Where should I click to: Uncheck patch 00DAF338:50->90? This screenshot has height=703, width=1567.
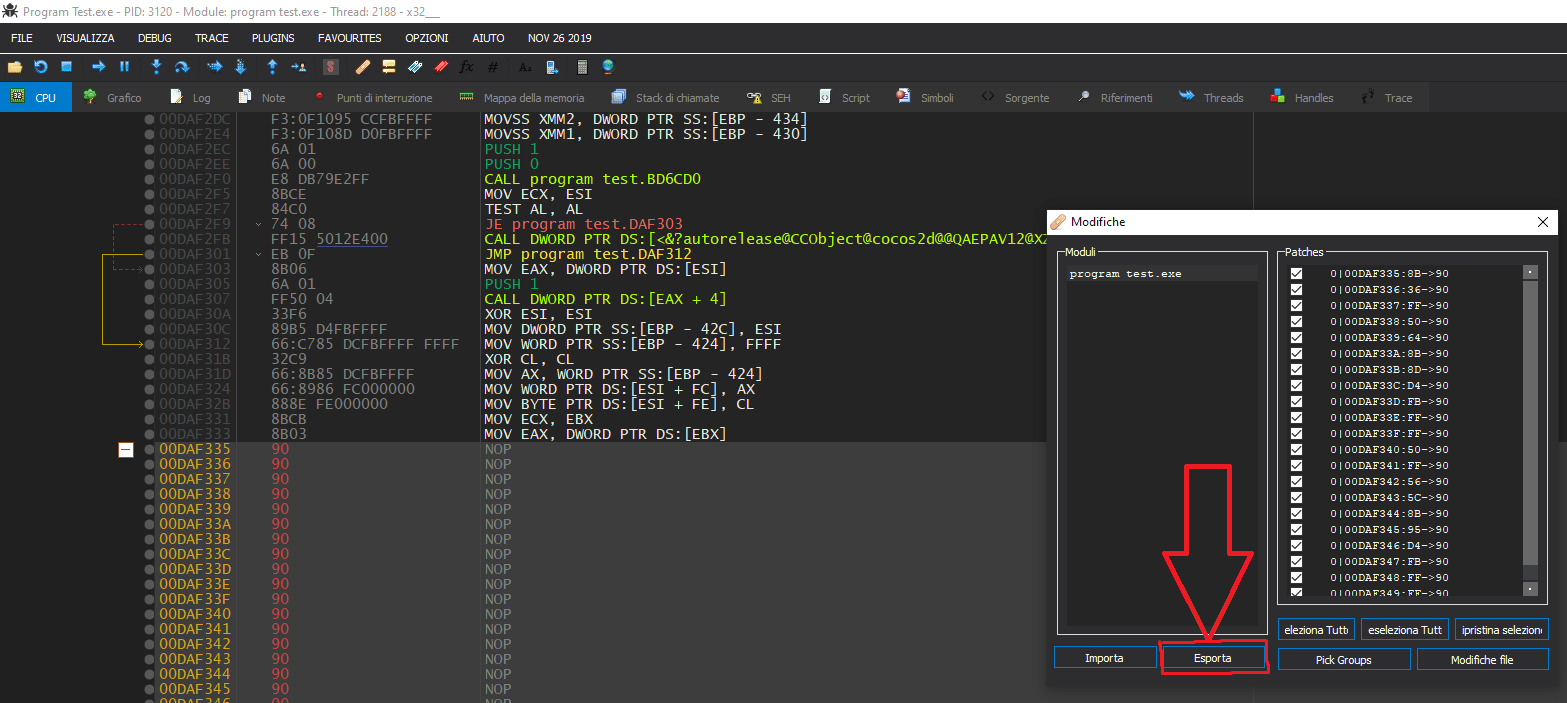(1297, 321)
